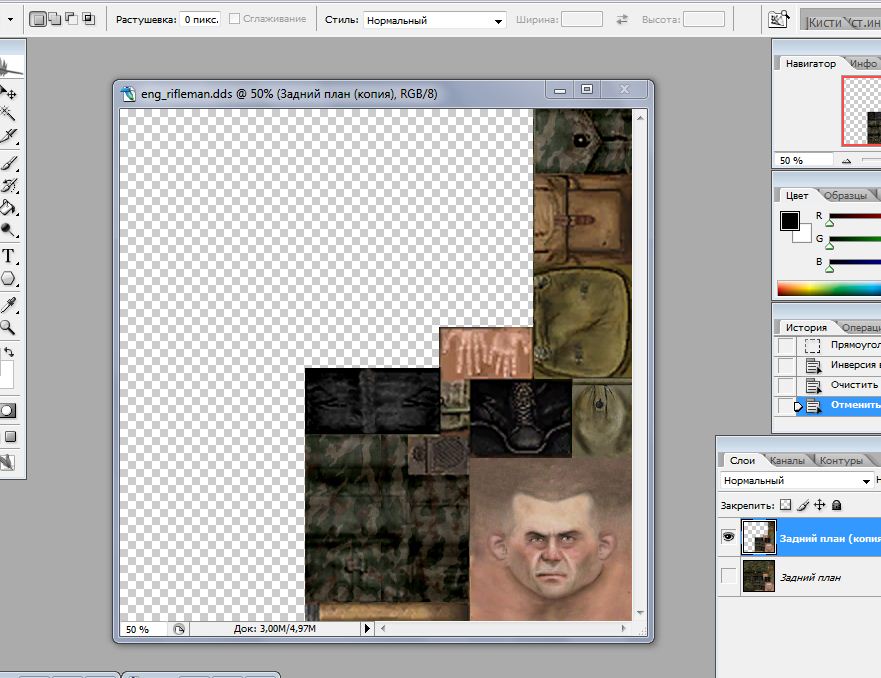Image resolution: width=881 pixels, height=678 pixels.
Task: Open the Образцы swatches tab
Action: [846, 195]
